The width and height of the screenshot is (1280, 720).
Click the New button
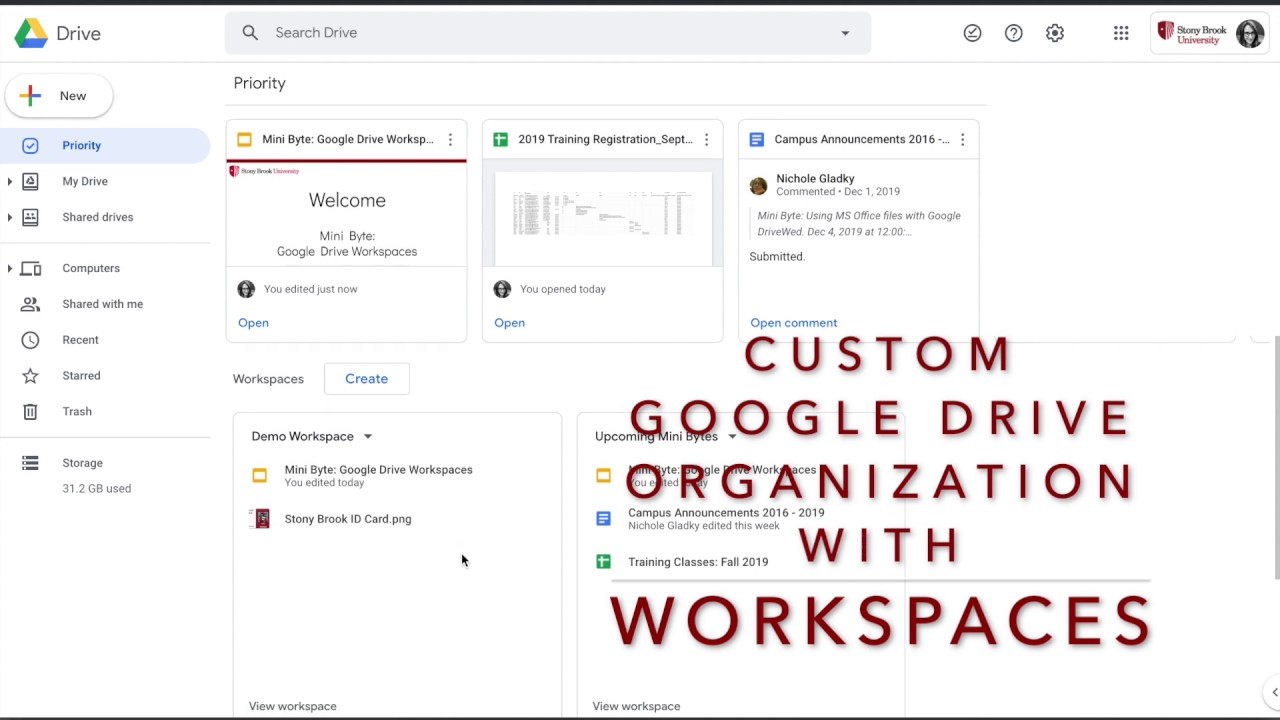pyautogui.click(x=59, y=96)
